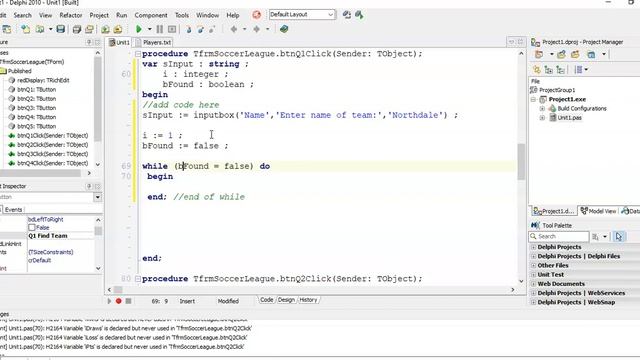
Task: Expand the Unit Test palette category
Action: coord(533,275)
